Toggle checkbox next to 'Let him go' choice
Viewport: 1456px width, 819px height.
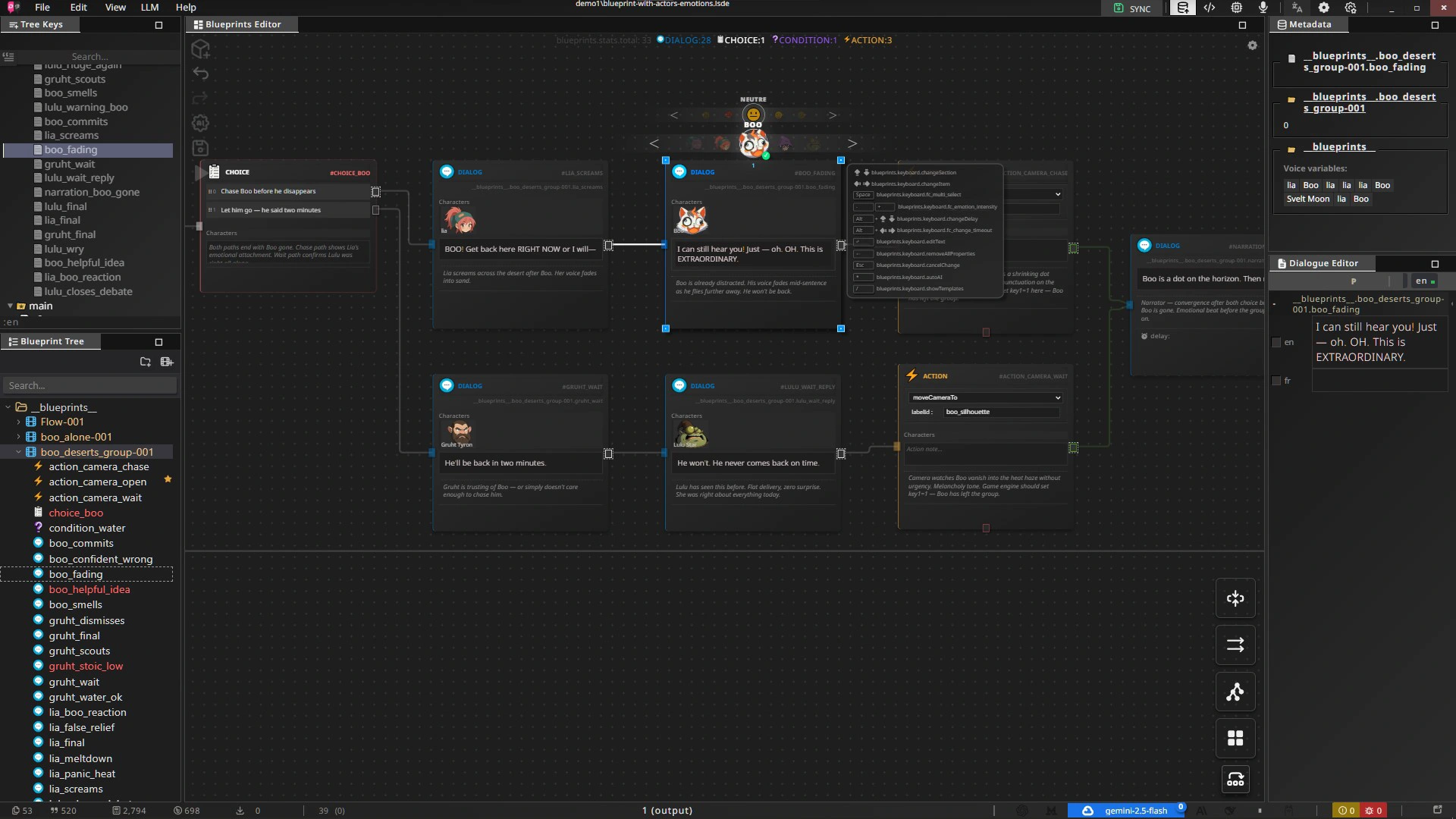point(375,210)
